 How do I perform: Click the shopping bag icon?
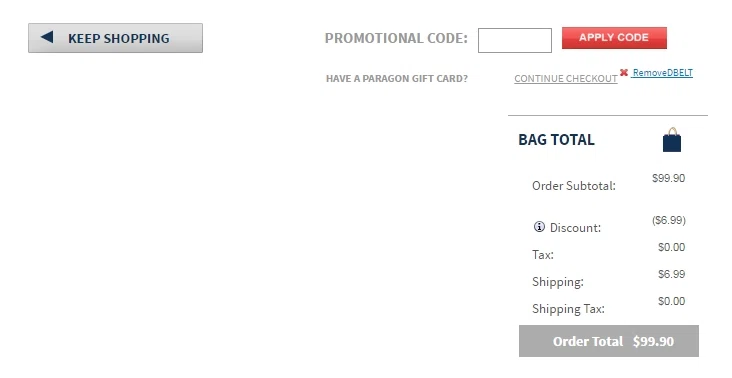click(x=672, y=140)
